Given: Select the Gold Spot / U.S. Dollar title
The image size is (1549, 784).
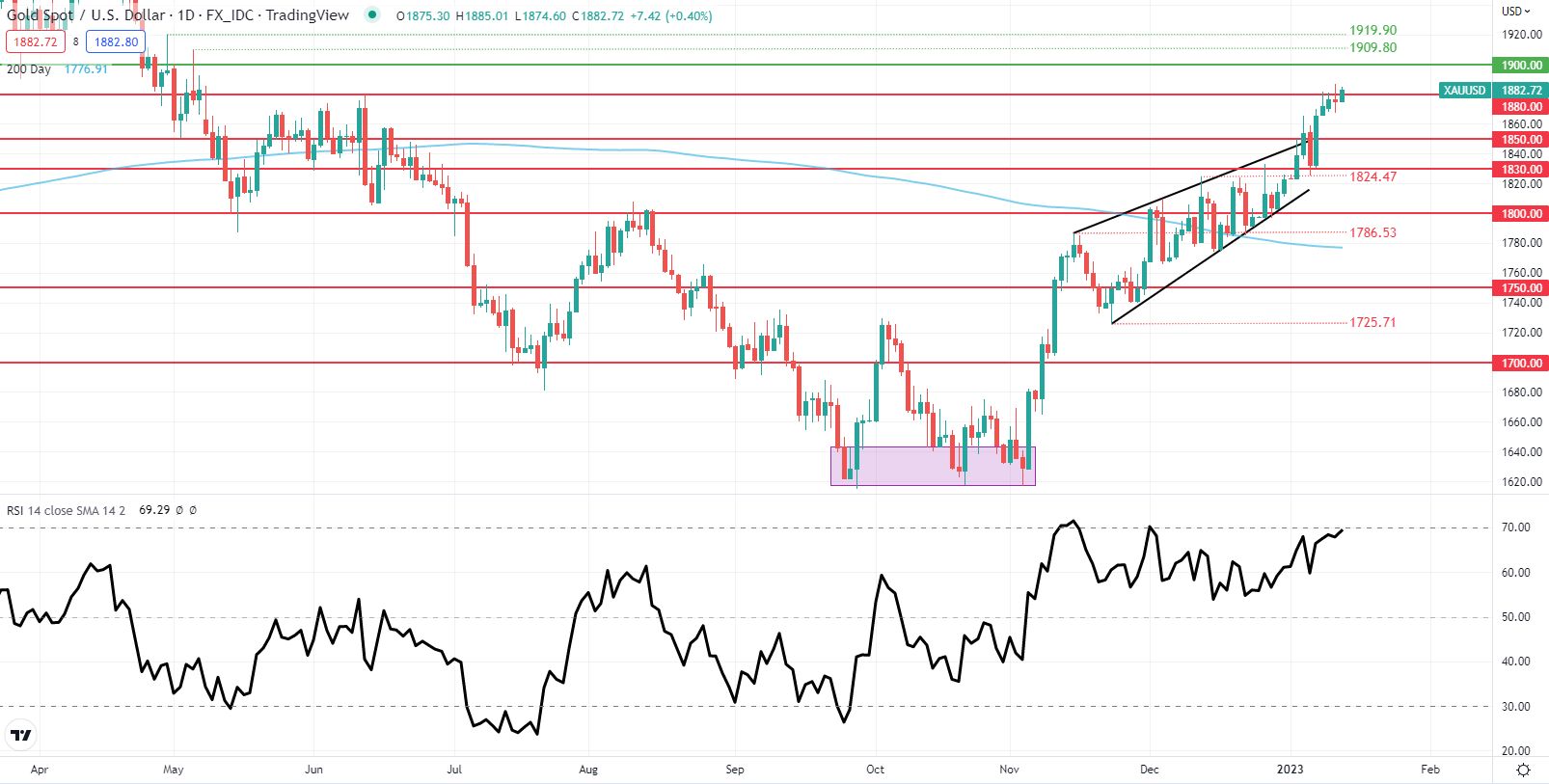Looking at the screenshot, I should pos(86,15).
